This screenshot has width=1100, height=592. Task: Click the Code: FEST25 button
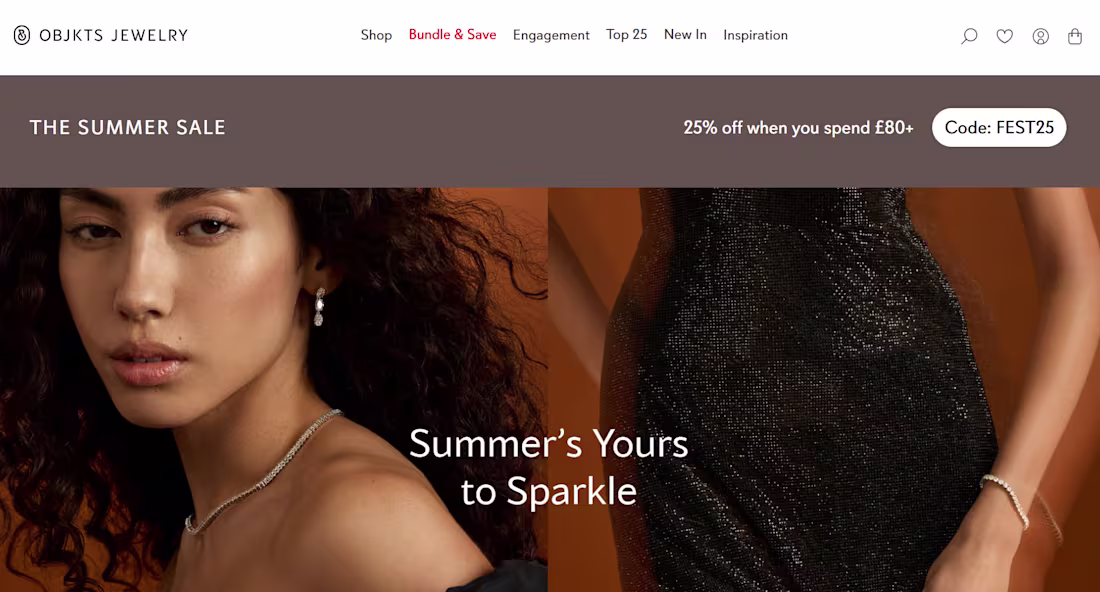(999, 128)
